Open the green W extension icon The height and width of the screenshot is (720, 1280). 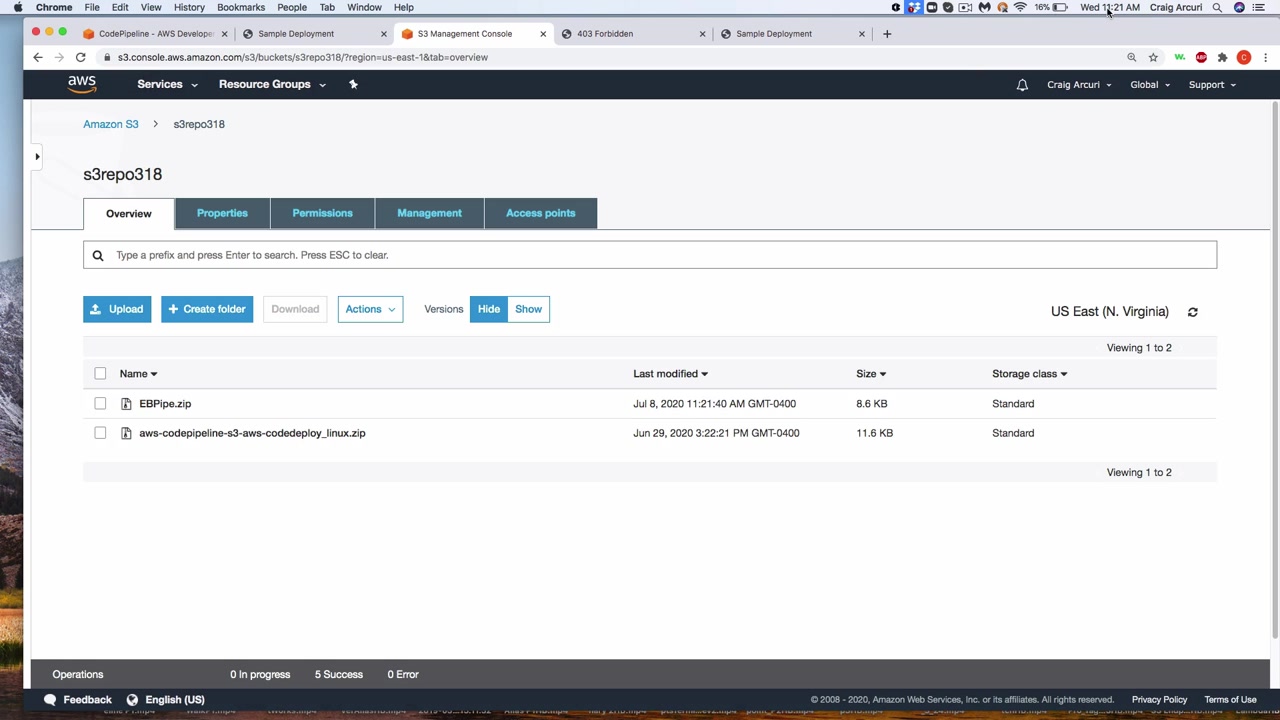tap(1180, 57)
